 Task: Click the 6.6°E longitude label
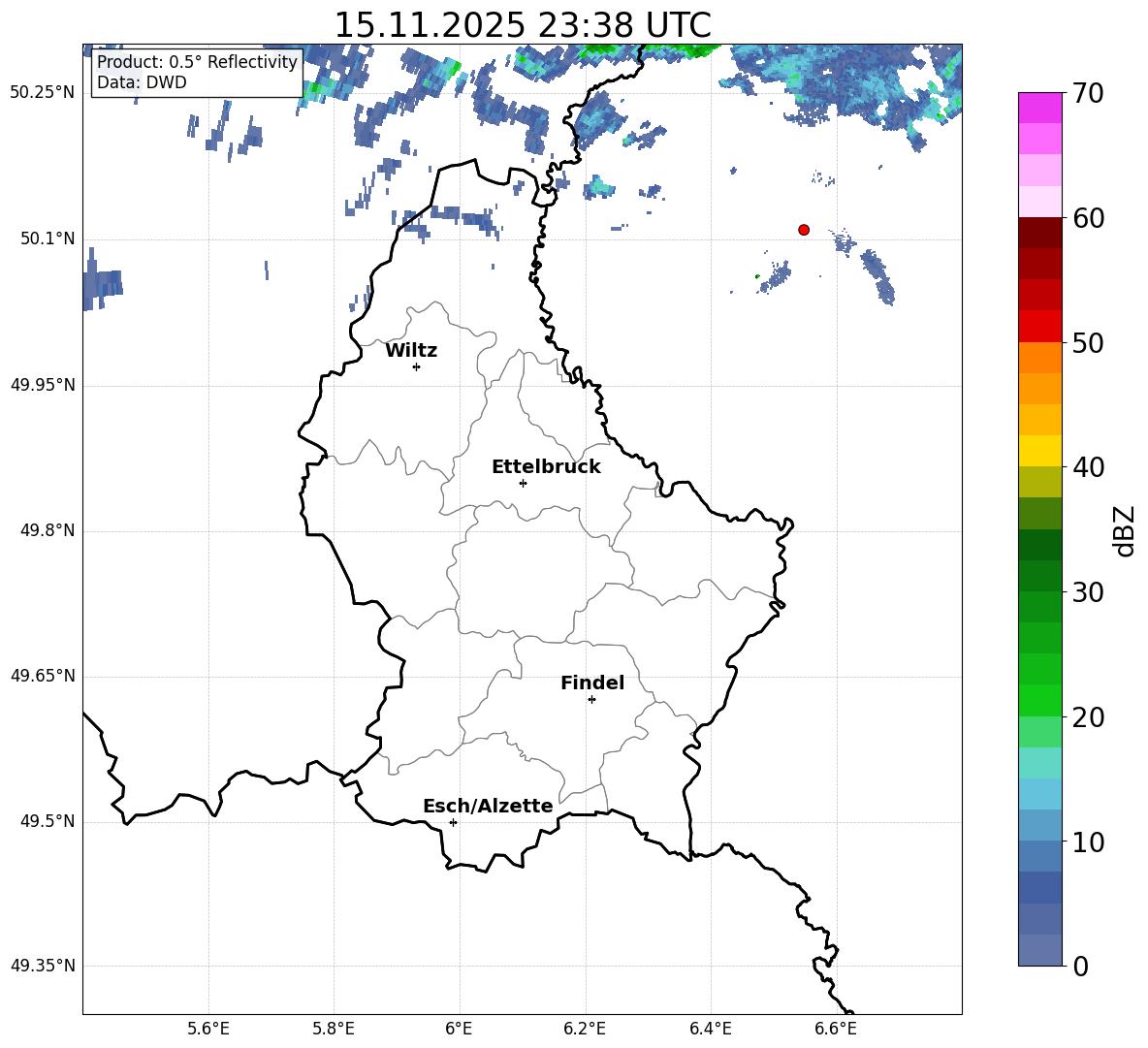point(836,1029)
